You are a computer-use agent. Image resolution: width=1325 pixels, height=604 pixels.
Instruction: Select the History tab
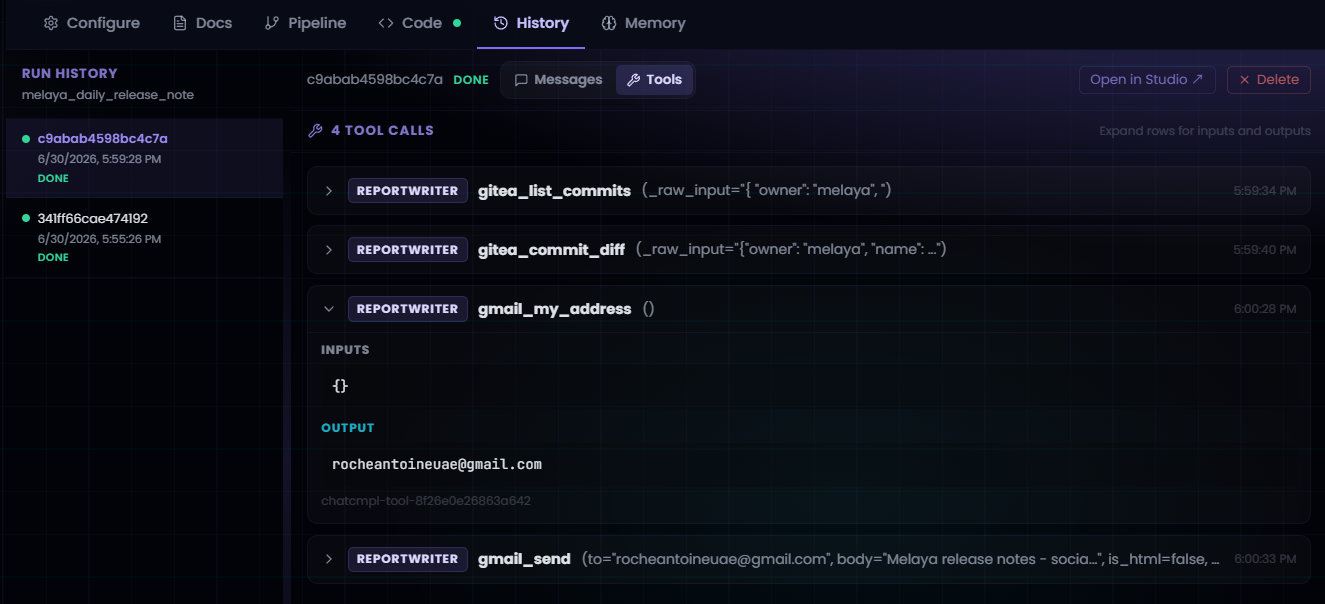[531, 23]
